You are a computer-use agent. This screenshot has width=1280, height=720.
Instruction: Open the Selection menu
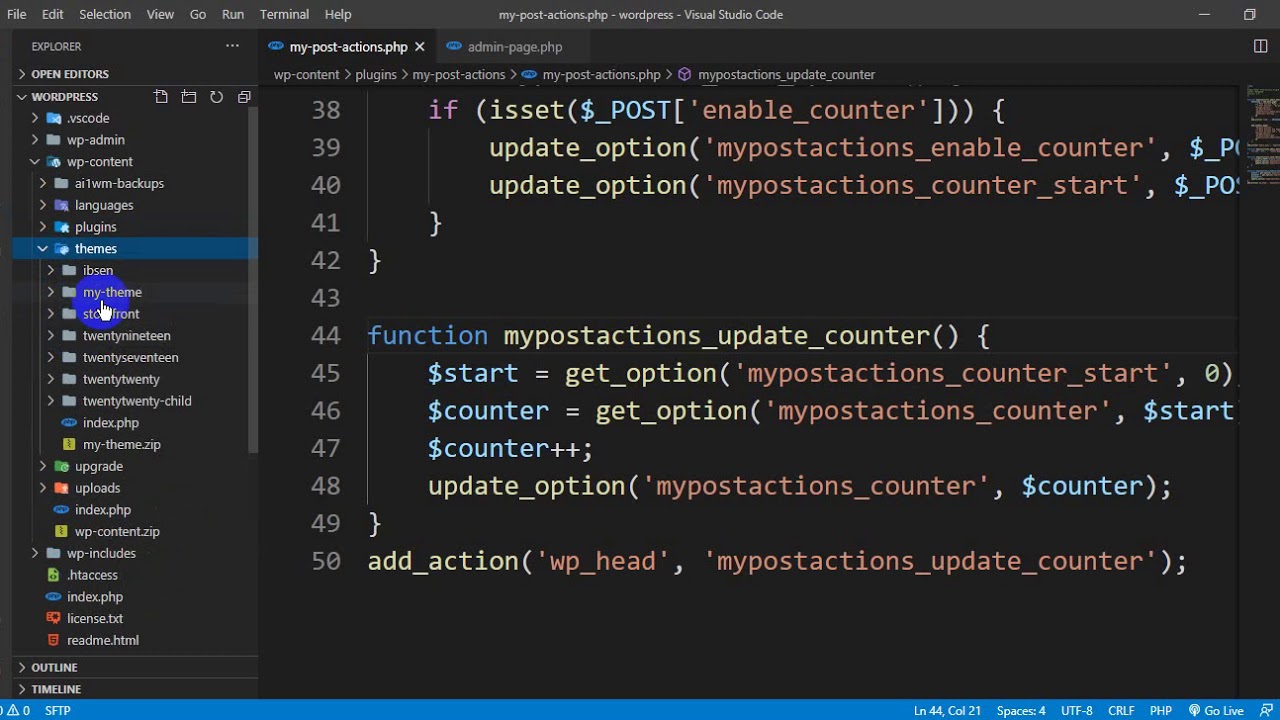(x=105, y=14)
